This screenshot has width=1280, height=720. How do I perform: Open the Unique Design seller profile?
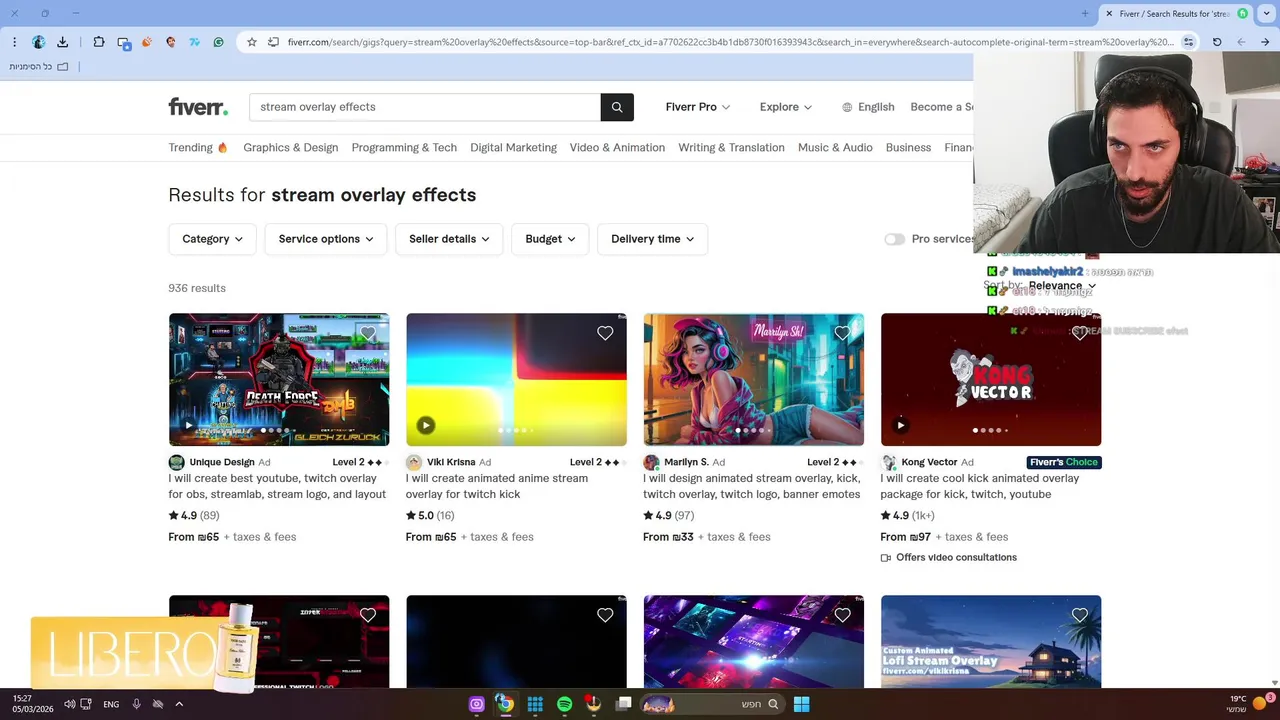click(222, 462)
